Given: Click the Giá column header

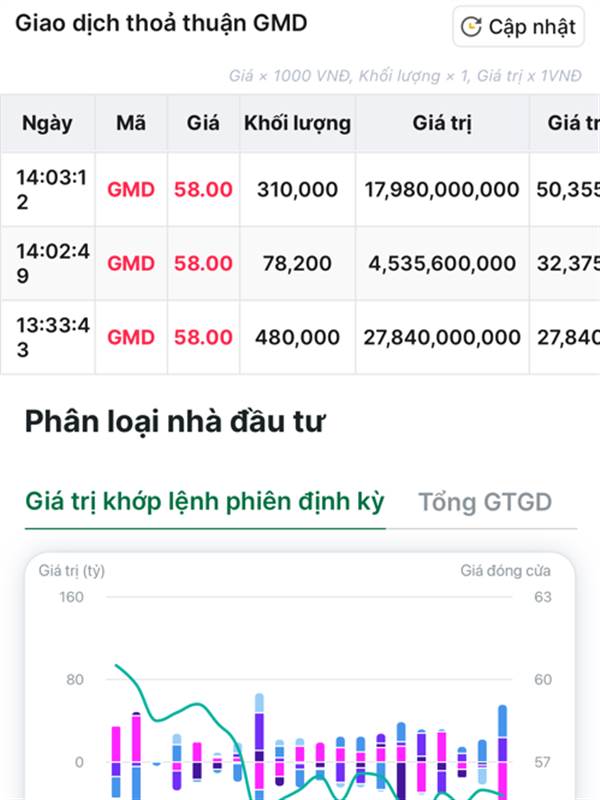Looking at the screenshot, I should point(203,123).
